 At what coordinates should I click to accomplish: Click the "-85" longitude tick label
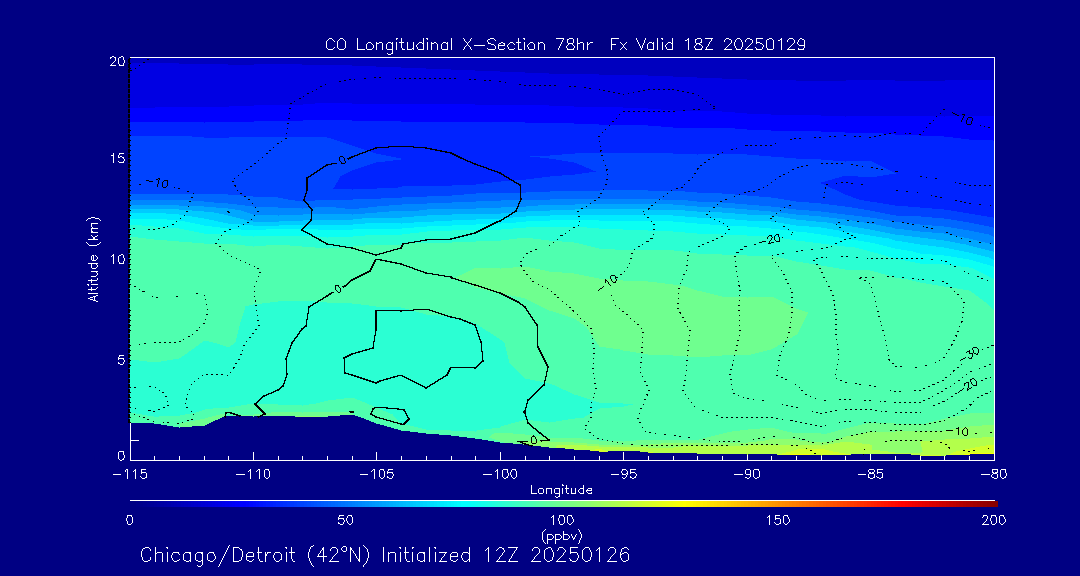coord(870,473)
